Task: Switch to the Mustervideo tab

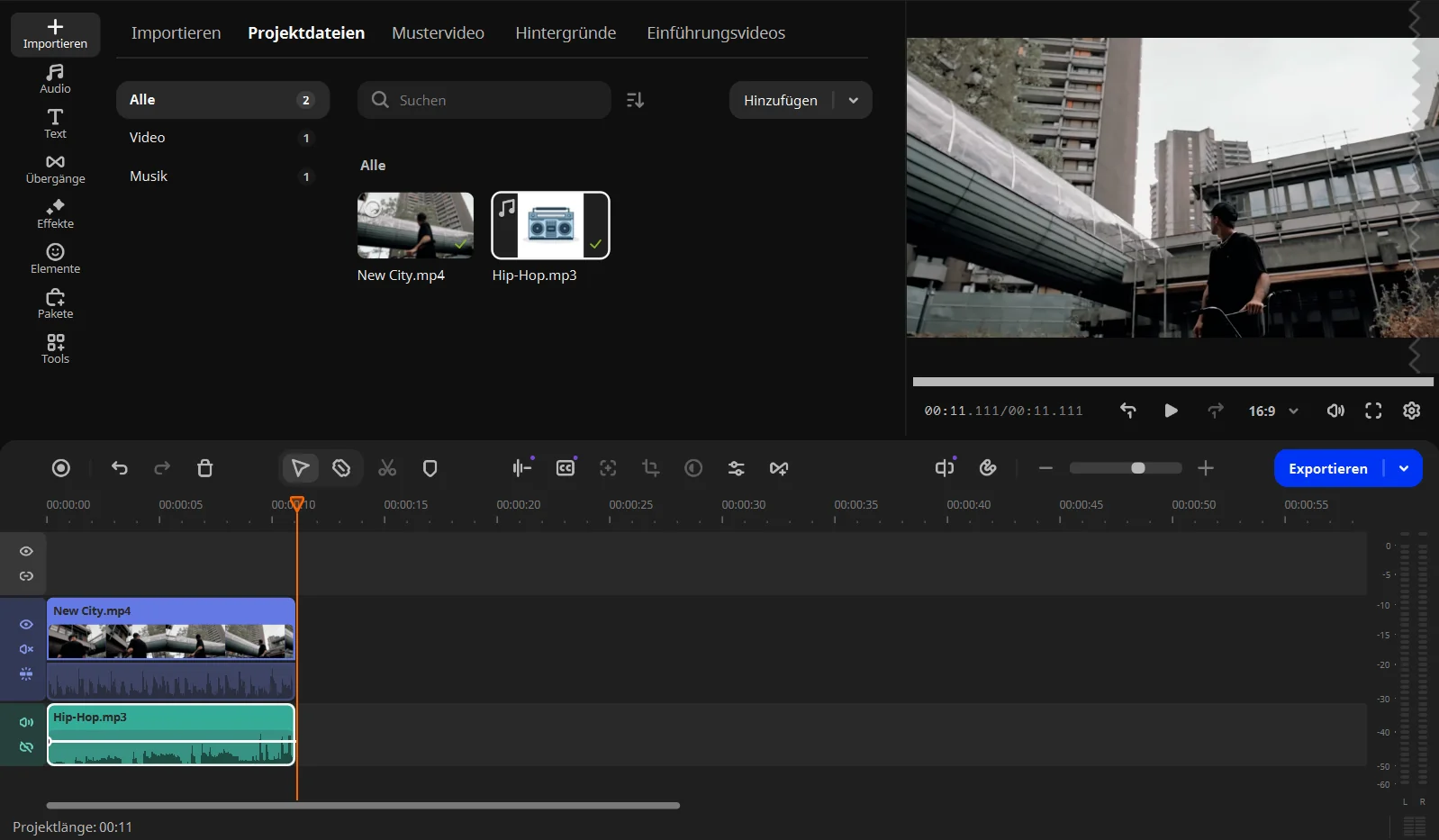Action: (438, 33)
